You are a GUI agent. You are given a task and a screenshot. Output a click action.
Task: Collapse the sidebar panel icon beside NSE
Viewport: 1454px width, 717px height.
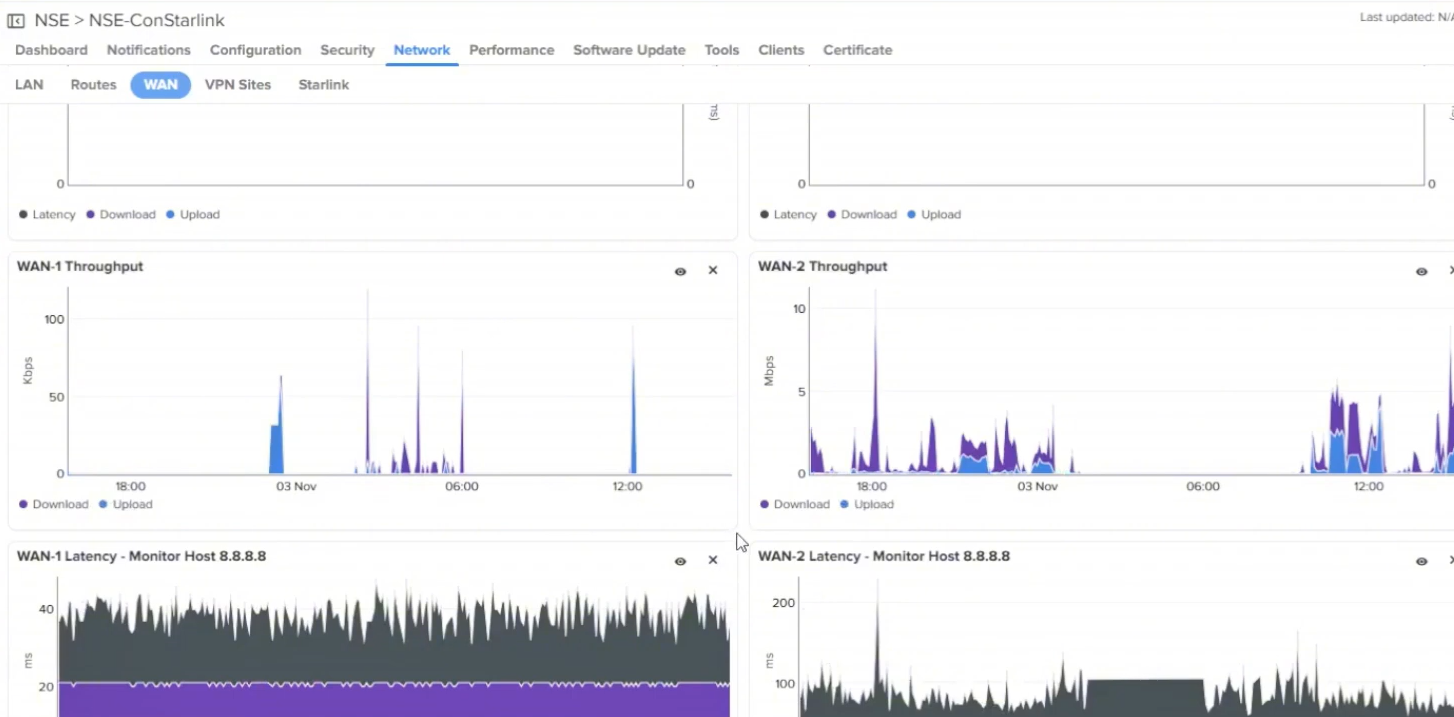pos(16,21)
